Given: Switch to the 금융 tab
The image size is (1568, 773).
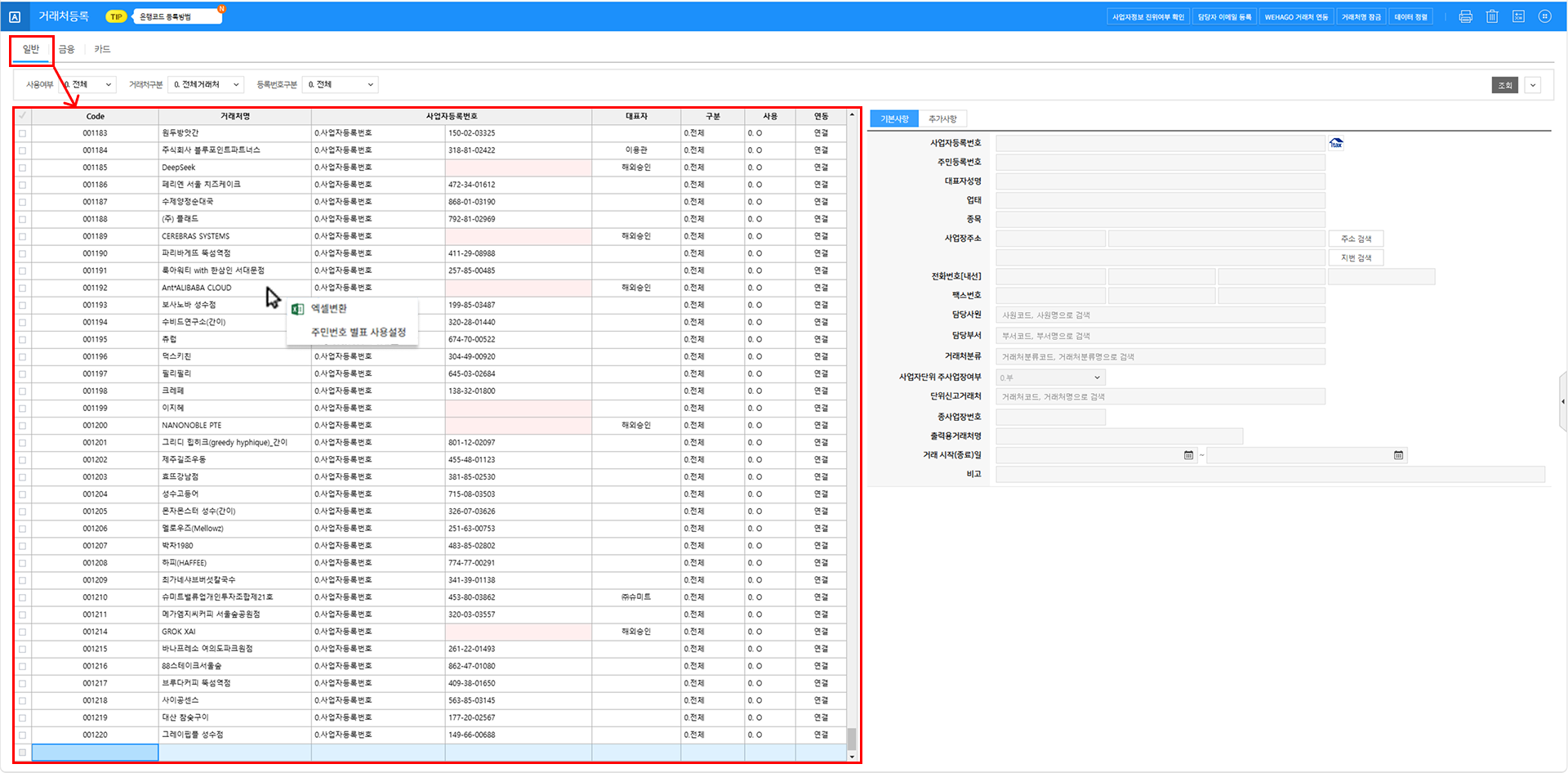Looking at the screenshot, I should [67, 50].
